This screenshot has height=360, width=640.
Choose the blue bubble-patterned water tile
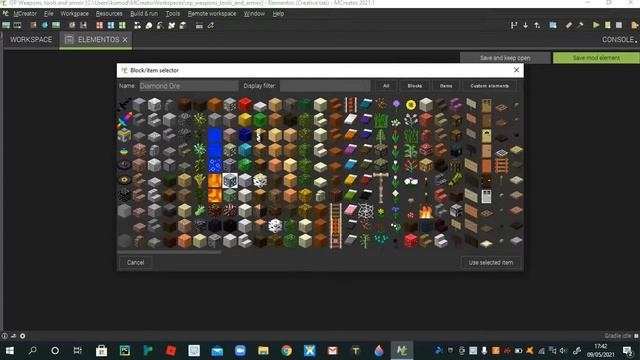[215, 165]
